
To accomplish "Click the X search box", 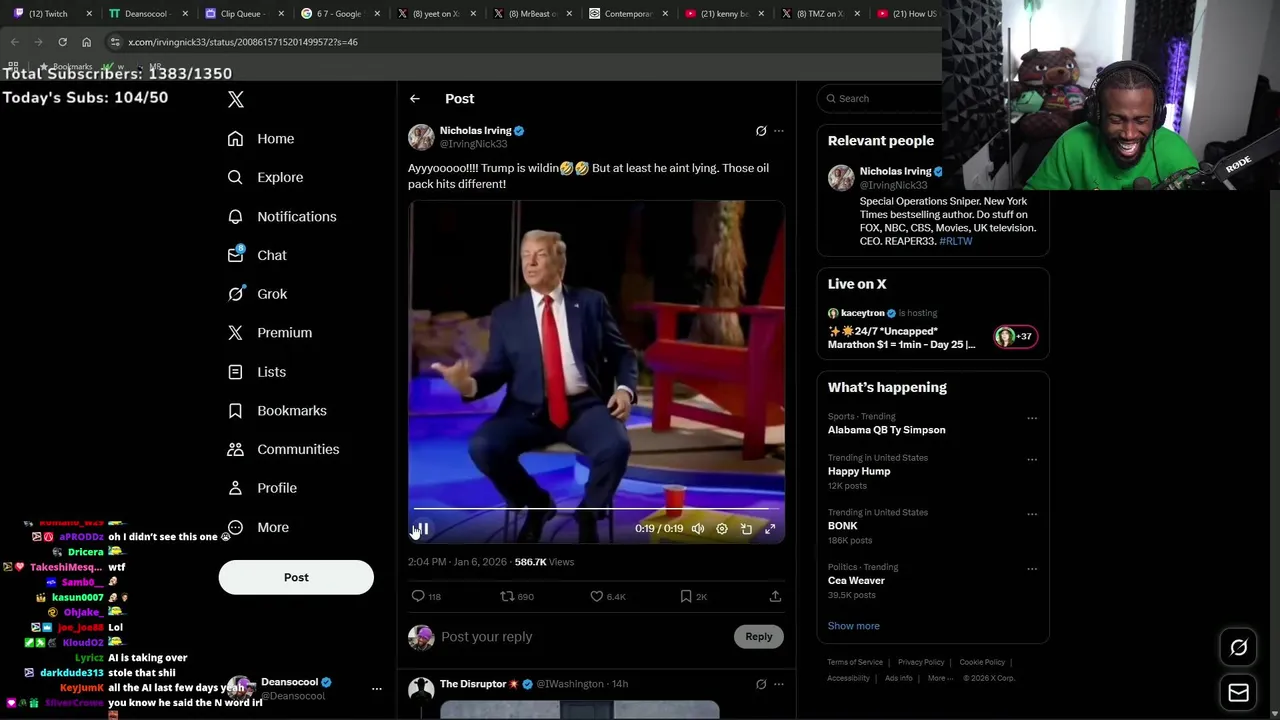I will point(880,98).
